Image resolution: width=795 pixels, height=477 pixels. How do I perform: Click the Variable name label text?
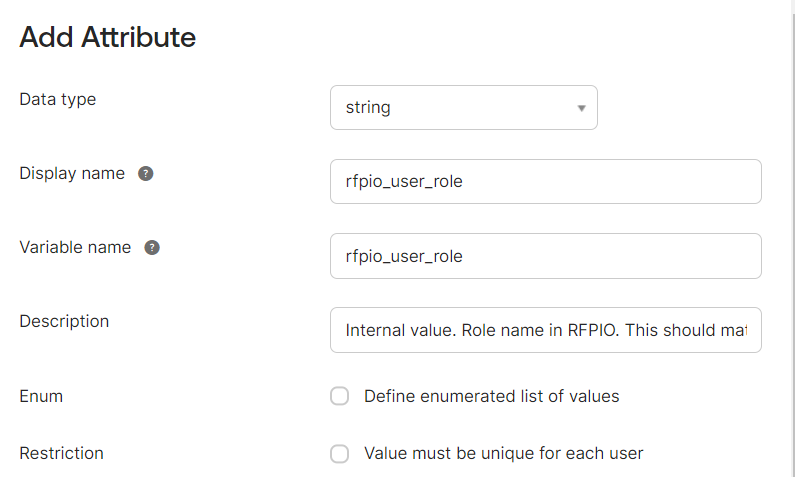75,247
